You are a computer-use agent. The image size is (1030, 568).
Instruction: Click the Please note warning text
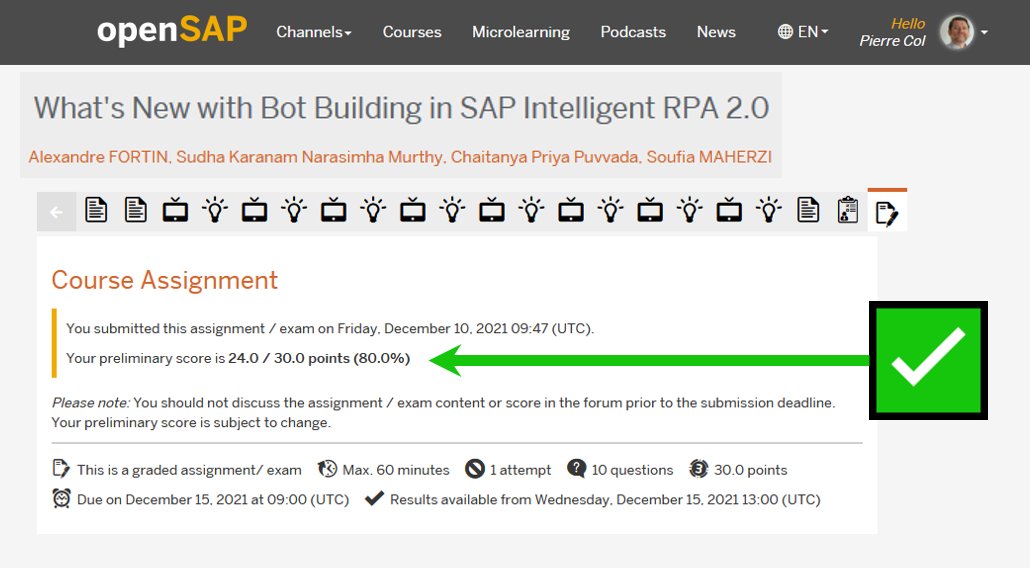(x=443, y=412)
